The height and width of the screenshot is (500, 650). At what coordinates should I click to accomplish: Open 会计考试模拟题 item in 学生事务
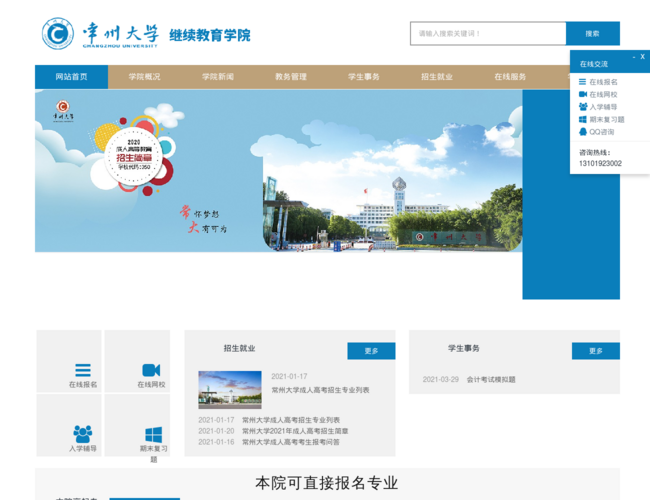click(x=491, y=379)
